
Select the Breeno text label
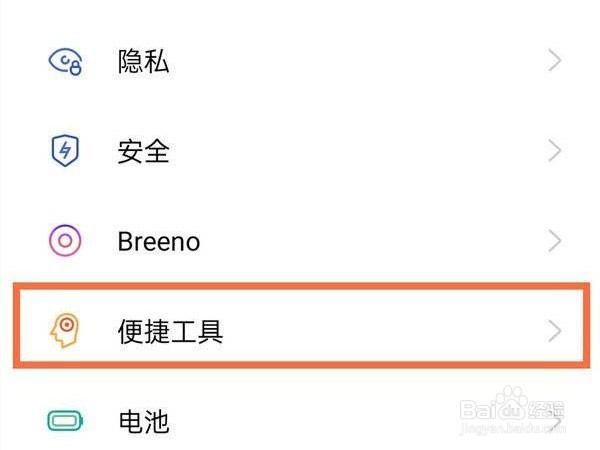pyautogui.click(x=159, y=241)
